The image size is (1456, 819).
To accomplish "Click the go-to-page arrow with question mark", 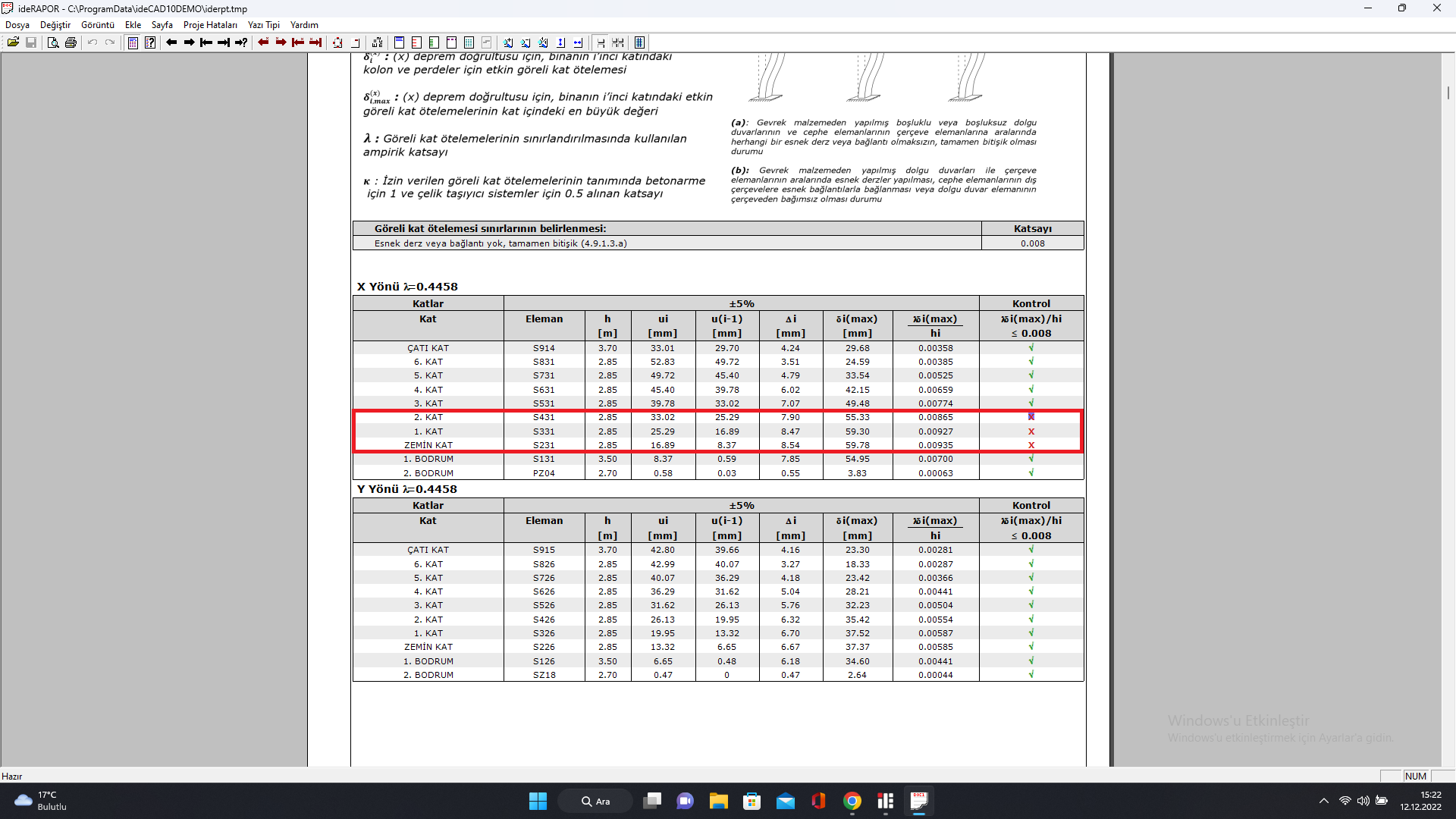I will click(x=241, y=42).
